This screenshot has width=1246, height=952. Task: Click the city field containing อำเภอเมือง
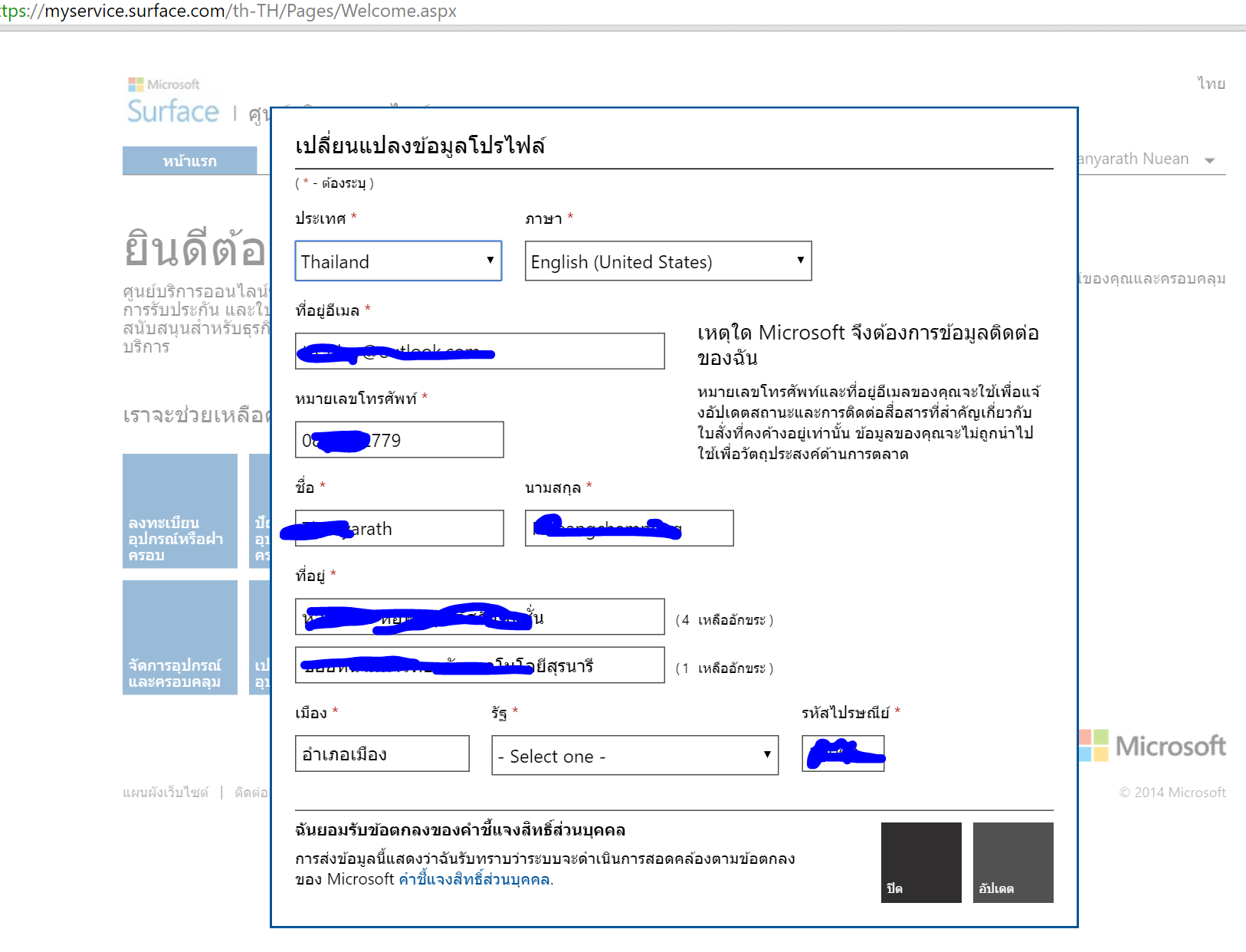(382, 754)
